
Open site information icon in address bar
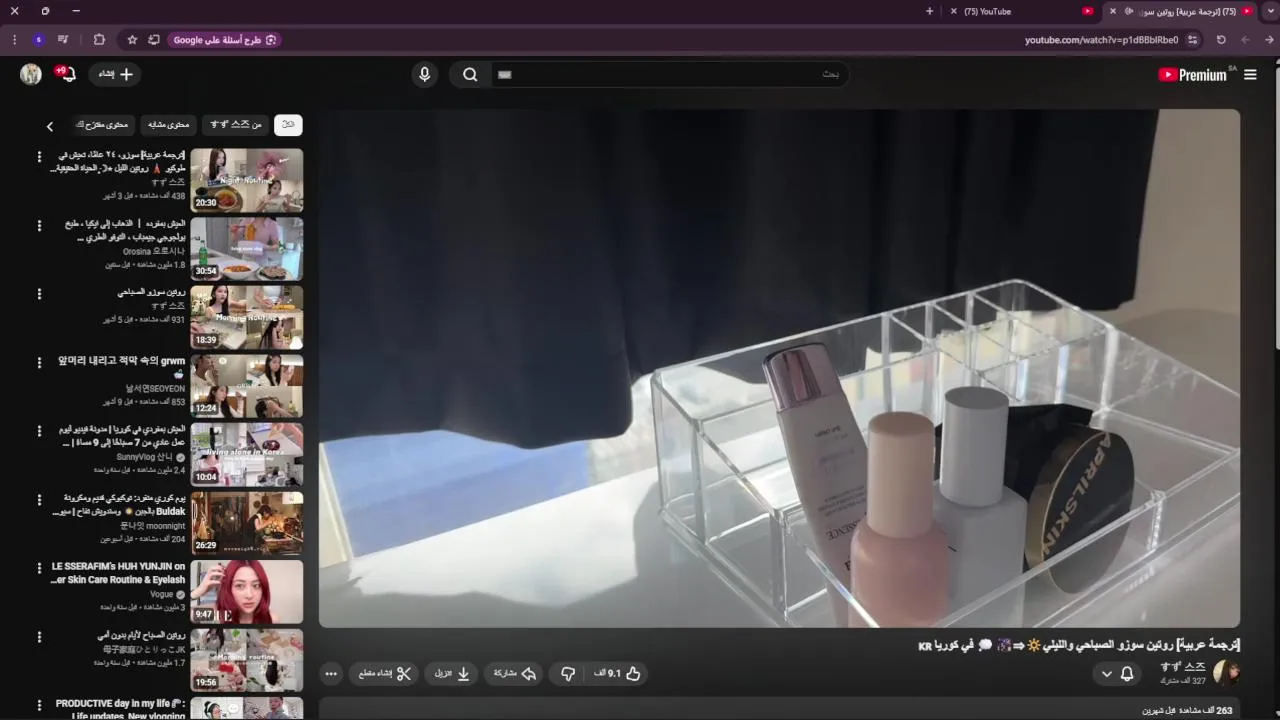point(1192,40)
